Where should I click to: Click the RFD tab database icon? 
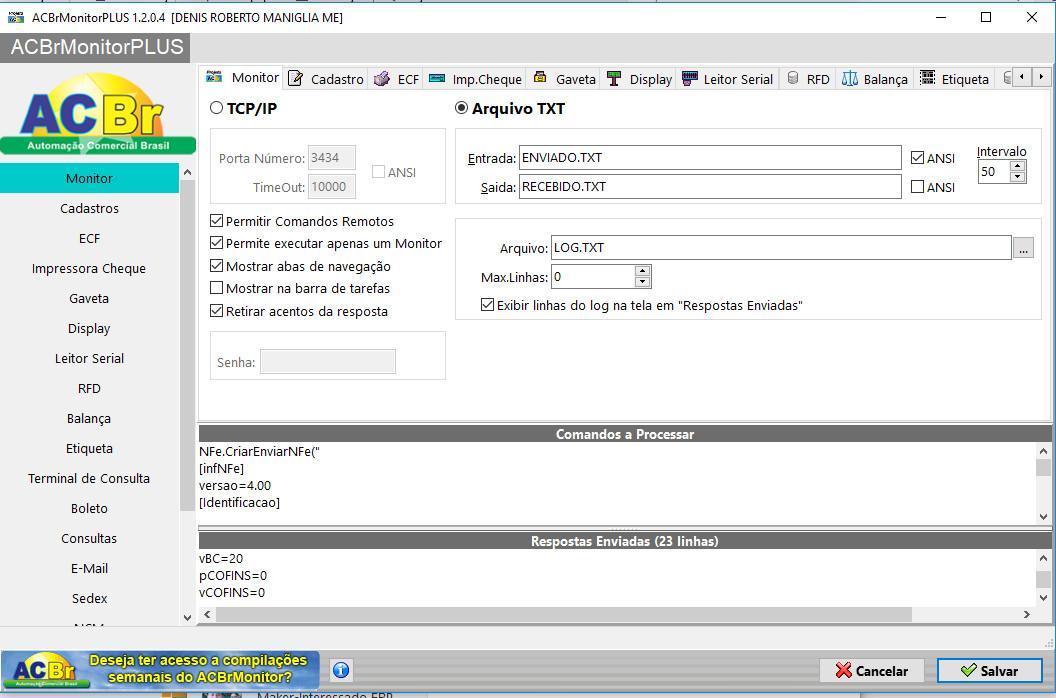(x=793, y=78)
